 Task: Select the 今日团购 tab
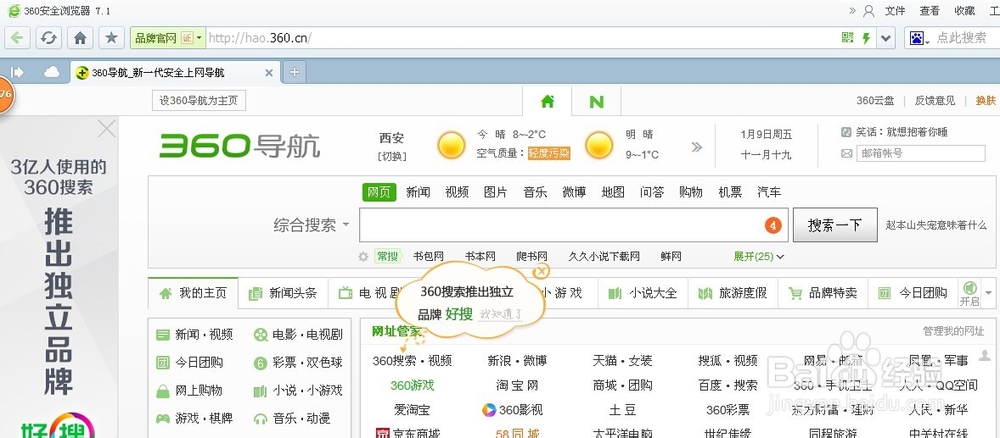[913, 293]
